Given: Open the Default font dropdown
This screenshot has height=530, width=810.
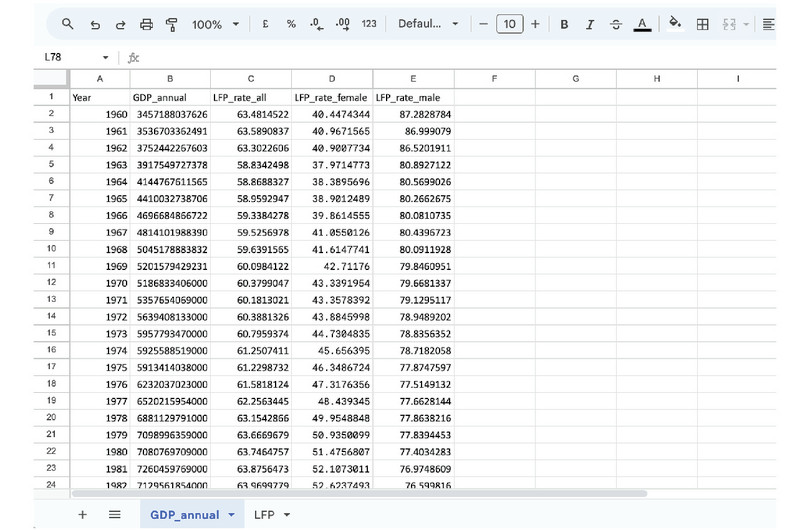Looking at the screenshot, I should click(428, 24).
